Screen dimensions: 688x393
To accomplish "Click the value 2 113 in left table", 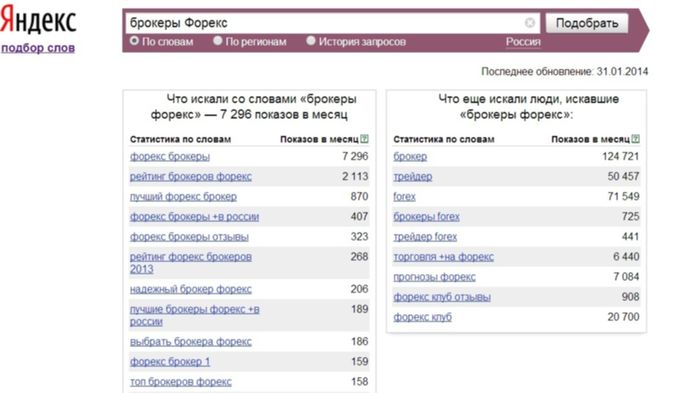I will (x=355, y=176).
